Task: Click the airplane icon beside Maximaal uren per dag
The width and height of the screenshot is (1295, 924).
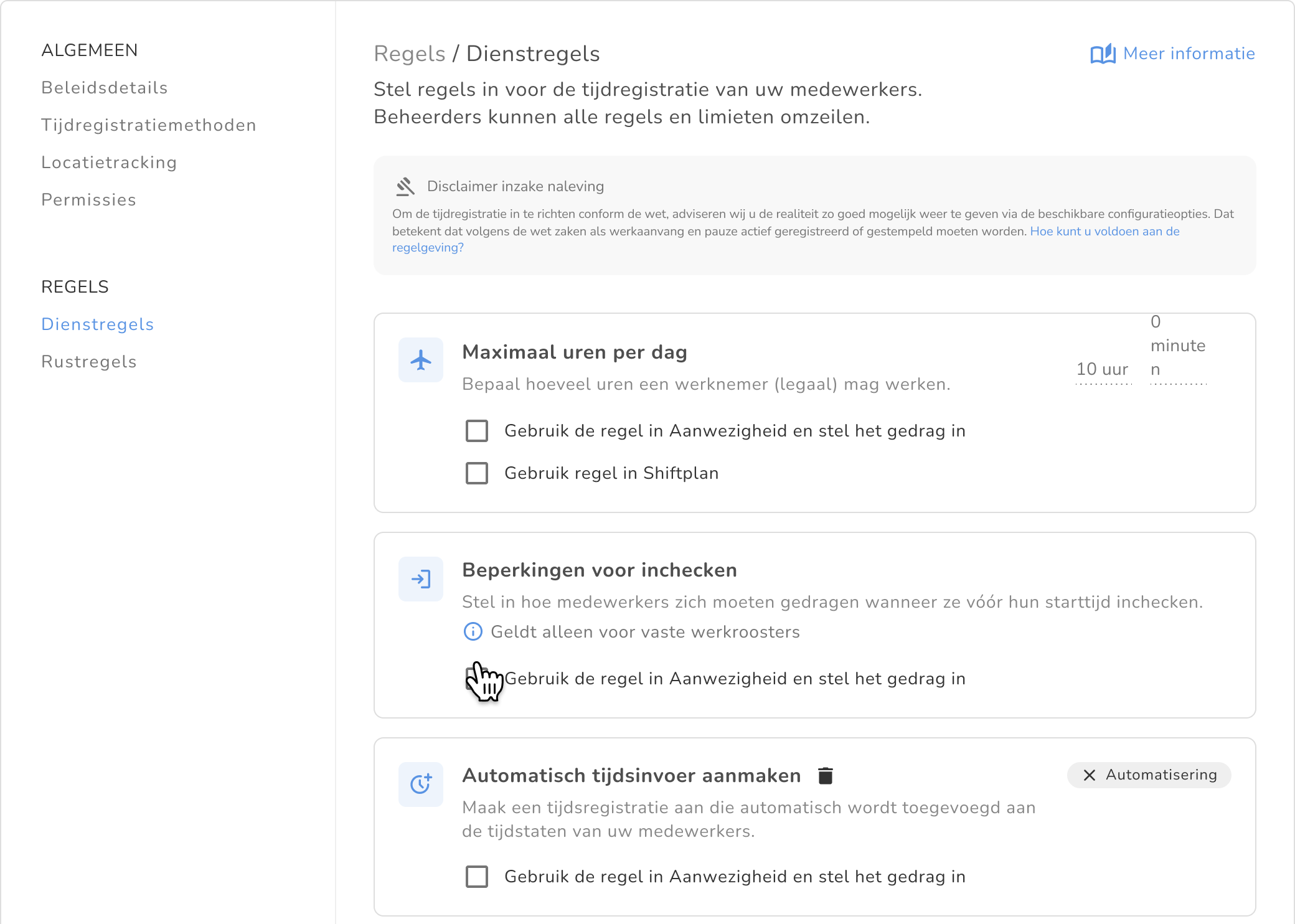Action: [x=421, y=360]
